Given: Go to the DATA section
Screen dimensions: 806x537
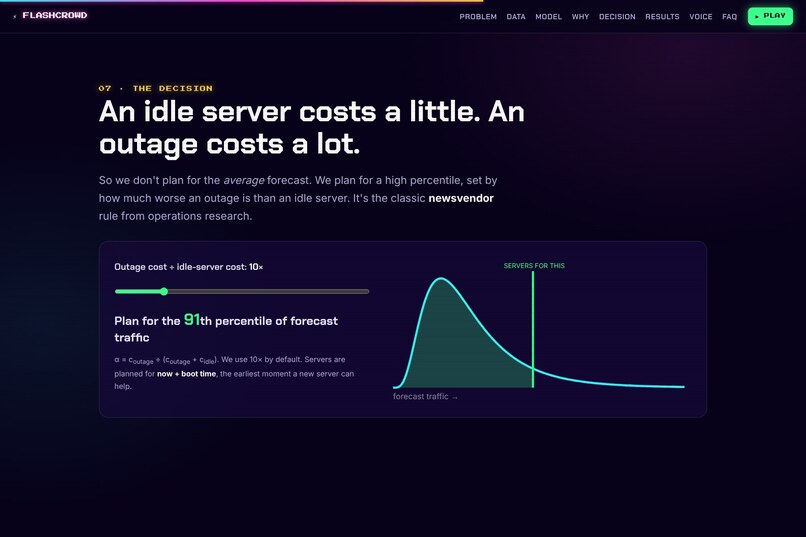Looking at the screenshot, I should tap(516, 16).
